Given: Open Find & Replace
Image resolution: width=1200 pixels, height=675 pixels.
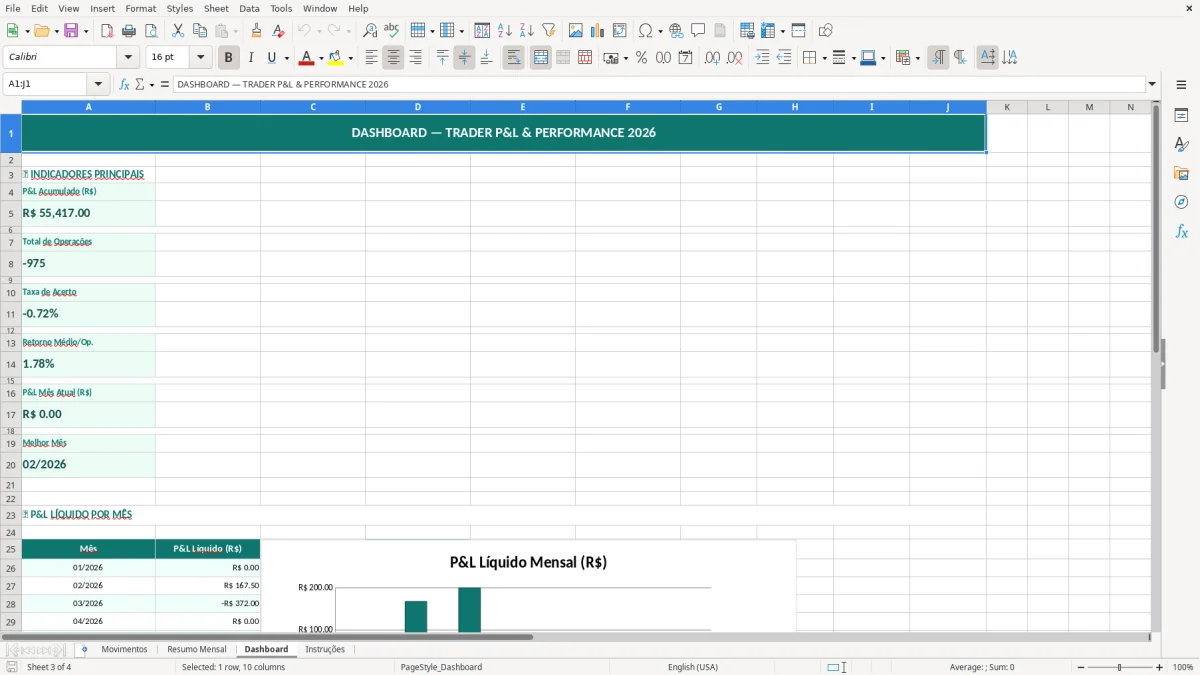Looking at the screenshot, I should (x=370, y=31).
